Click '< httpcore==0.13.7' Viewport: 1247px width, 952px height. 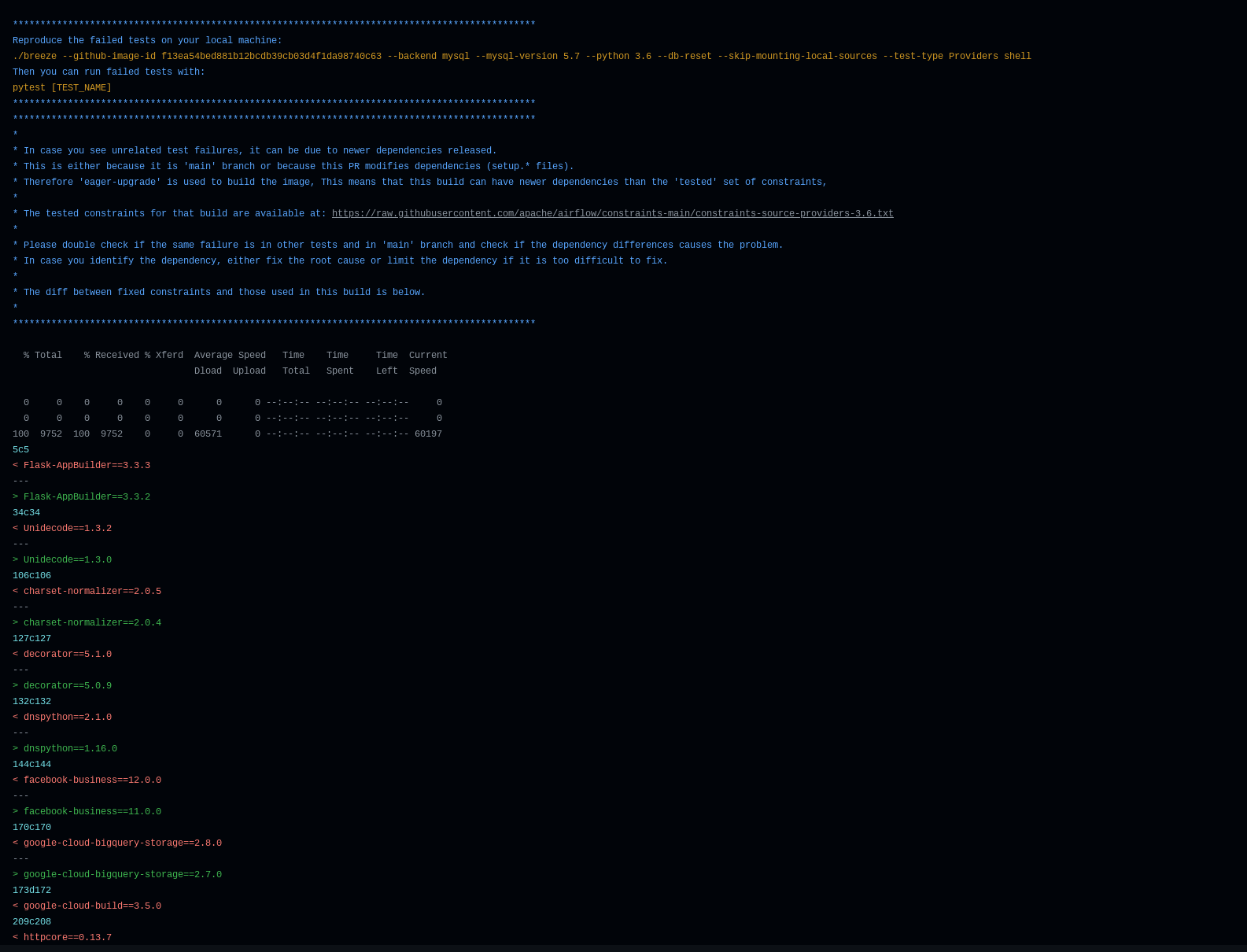pos(62,938)
